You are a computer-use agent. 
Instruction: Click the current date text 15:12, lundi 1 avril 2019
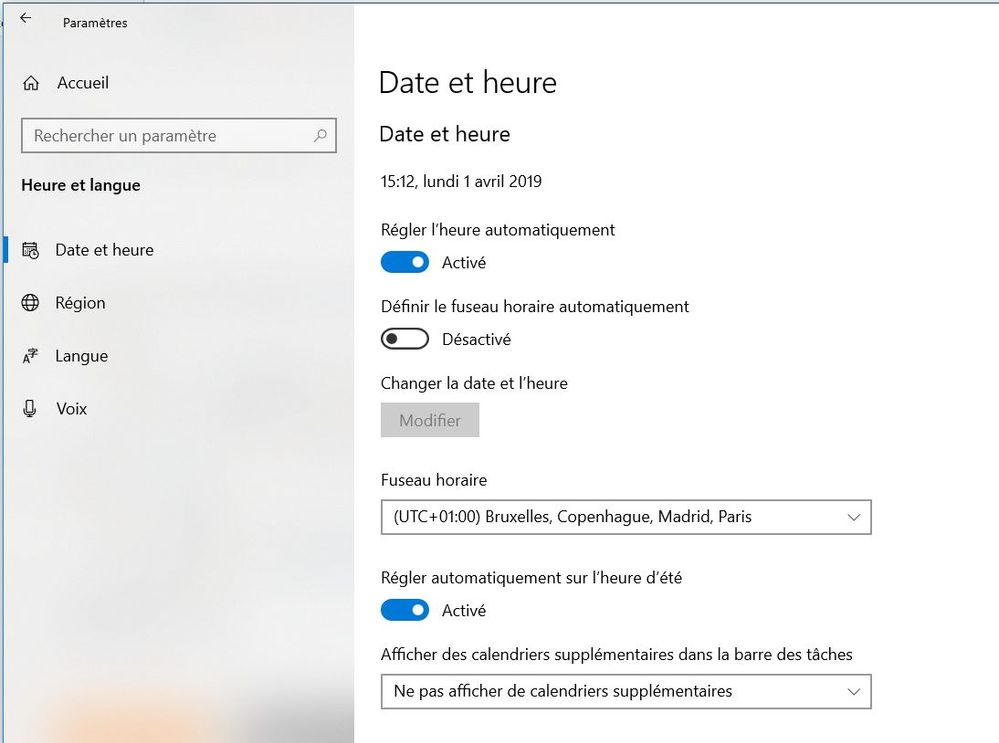[x=461, y=182]
